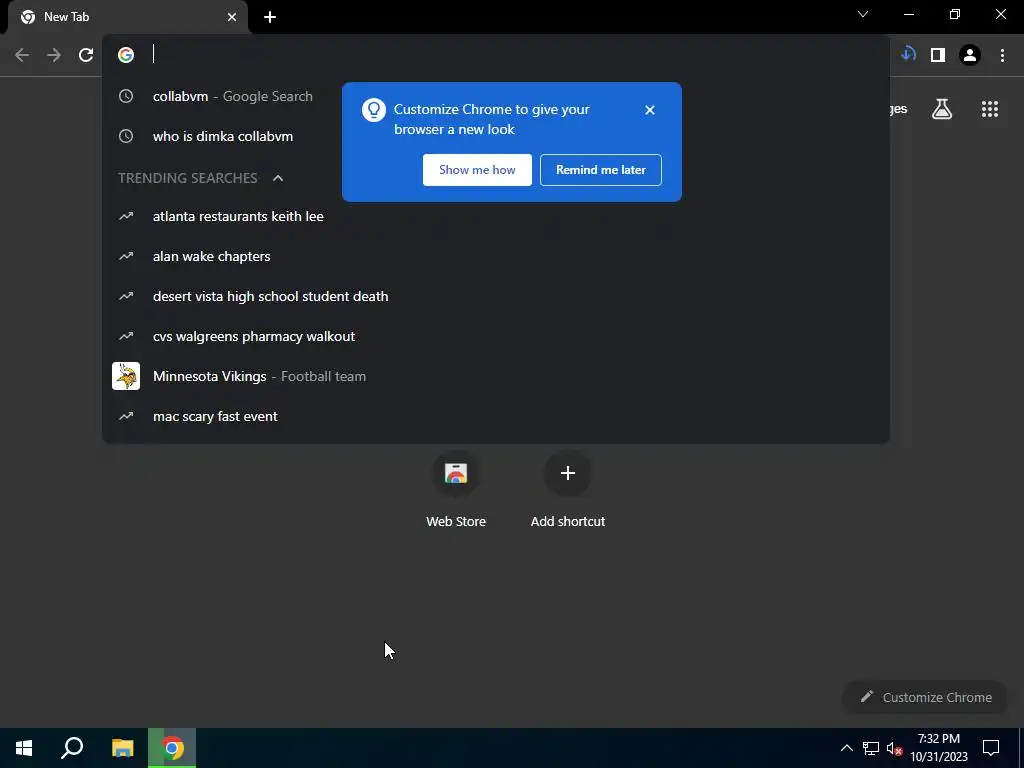Open the Web Store shortcut
This screenshot has width=1024, height=768.
coord(456,489)
